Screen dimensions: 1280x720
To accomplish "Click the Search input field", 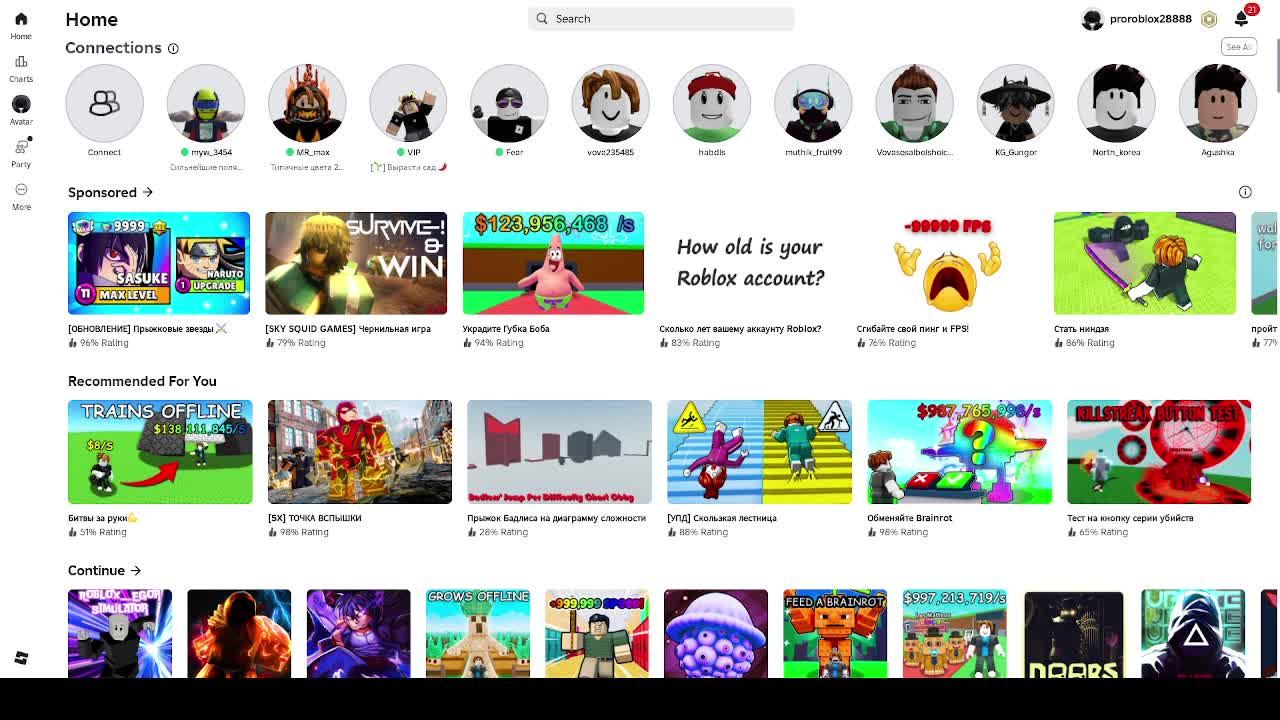I will [x=661, y=18].
